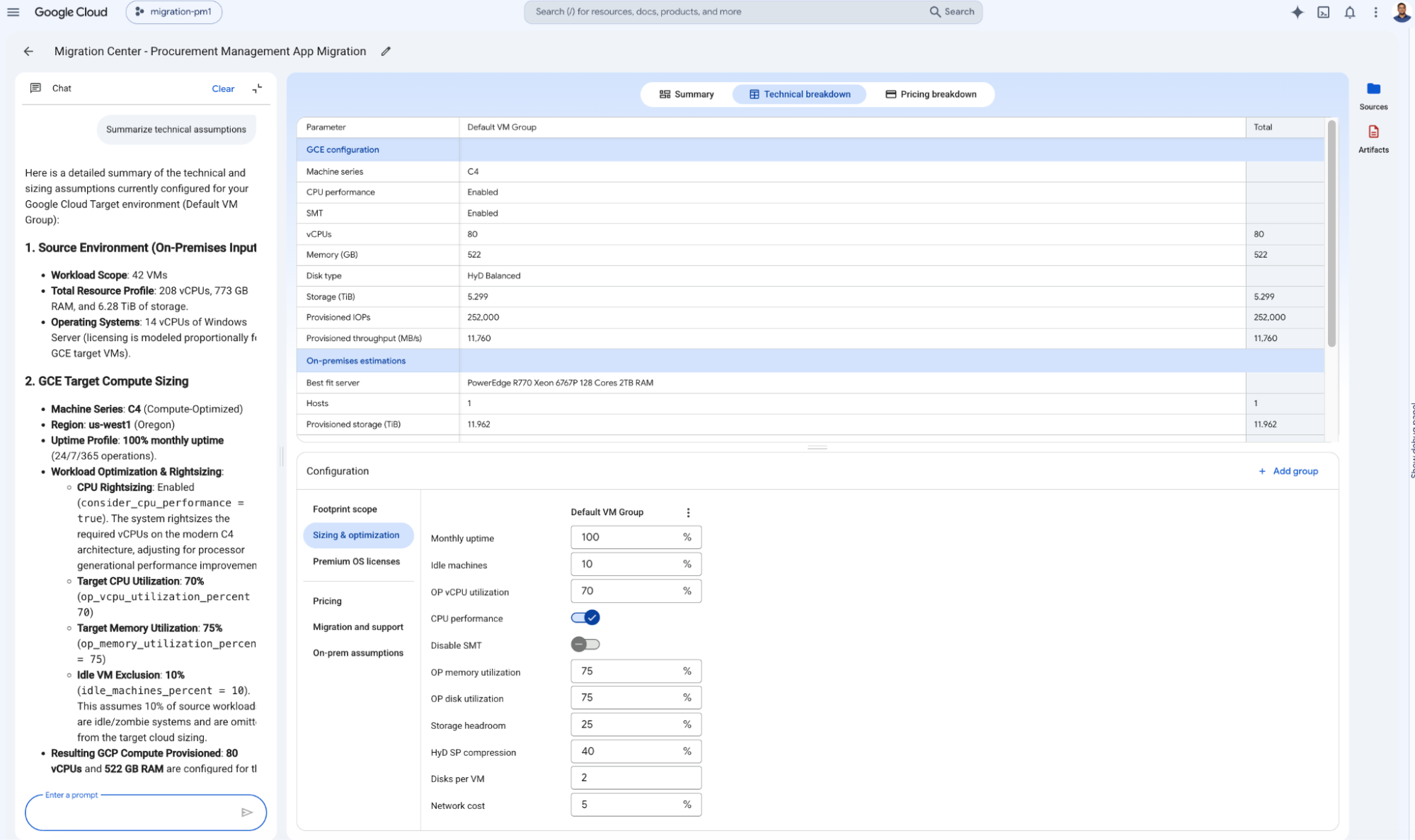Select Migration and support menu item
Viewport: 1415px width, 840px height.
(357, 627)
